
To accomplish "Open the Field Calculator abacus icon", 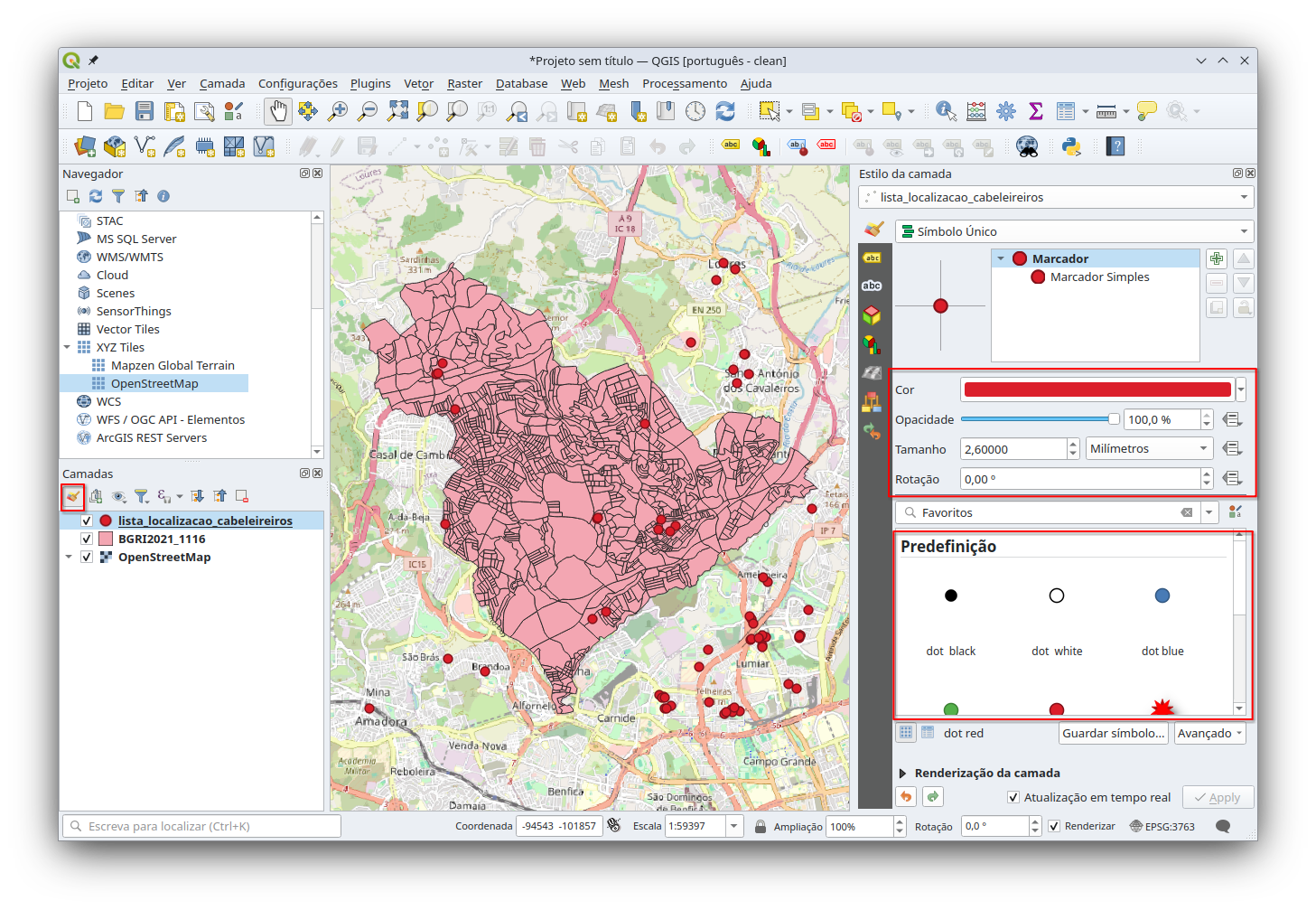I will (976, 111).
